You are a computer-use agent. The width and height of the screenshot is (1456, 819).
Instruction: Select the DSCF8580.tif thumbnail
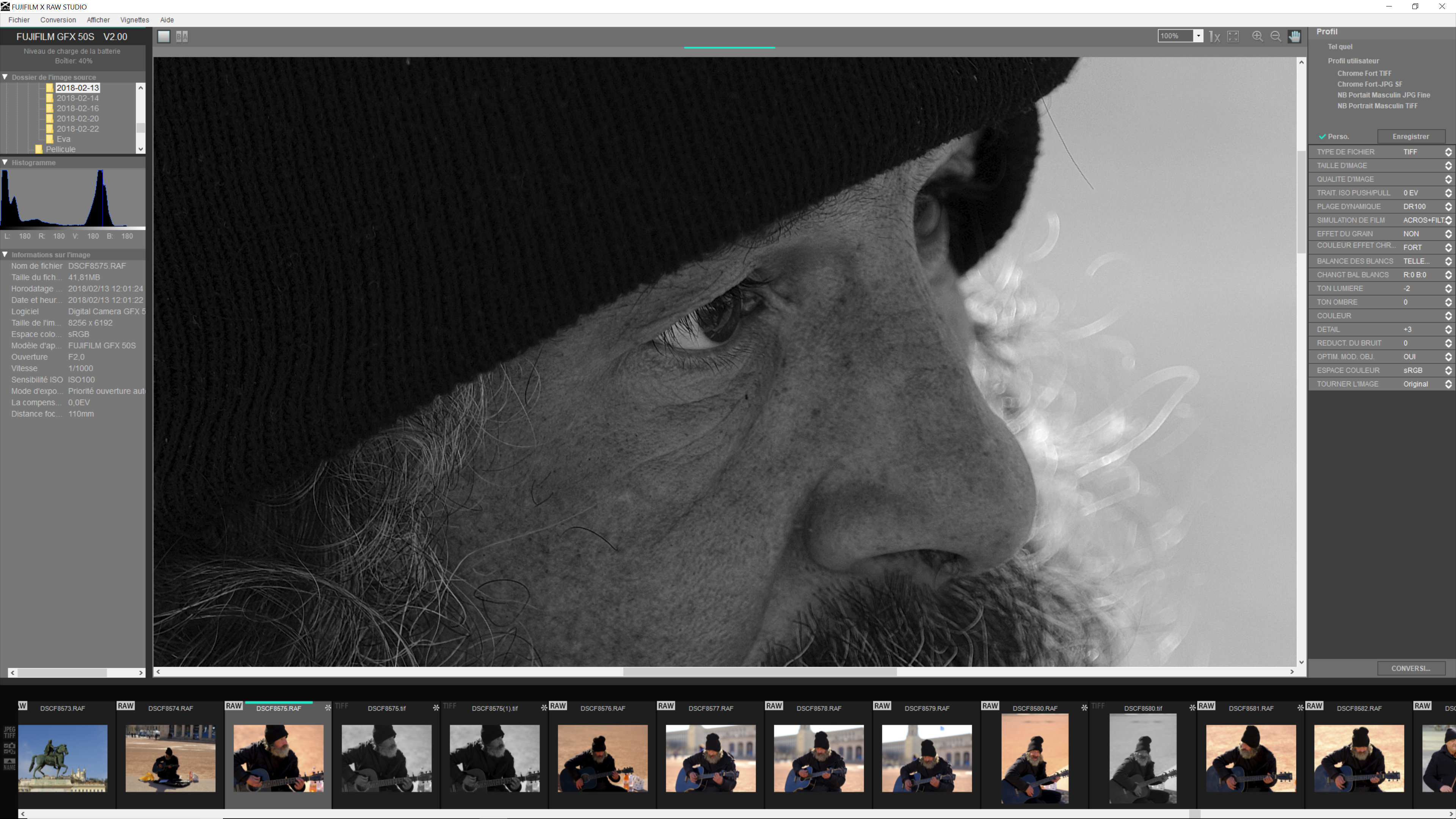1142,758
